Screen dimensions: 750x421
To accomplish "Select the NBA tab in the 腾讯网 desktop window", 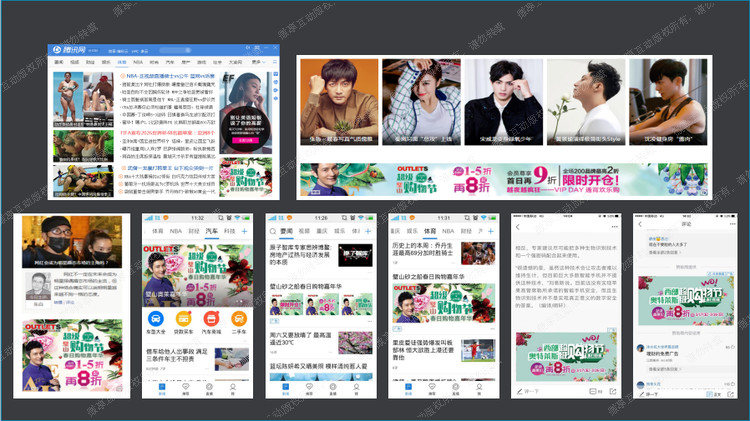I will pos(138,62).
